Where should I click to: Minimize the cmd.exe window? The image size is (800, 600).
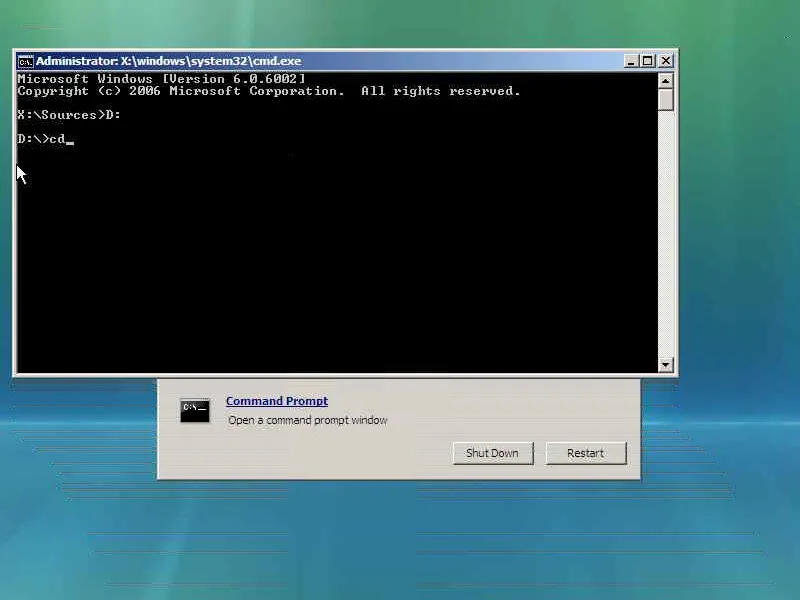631,61
